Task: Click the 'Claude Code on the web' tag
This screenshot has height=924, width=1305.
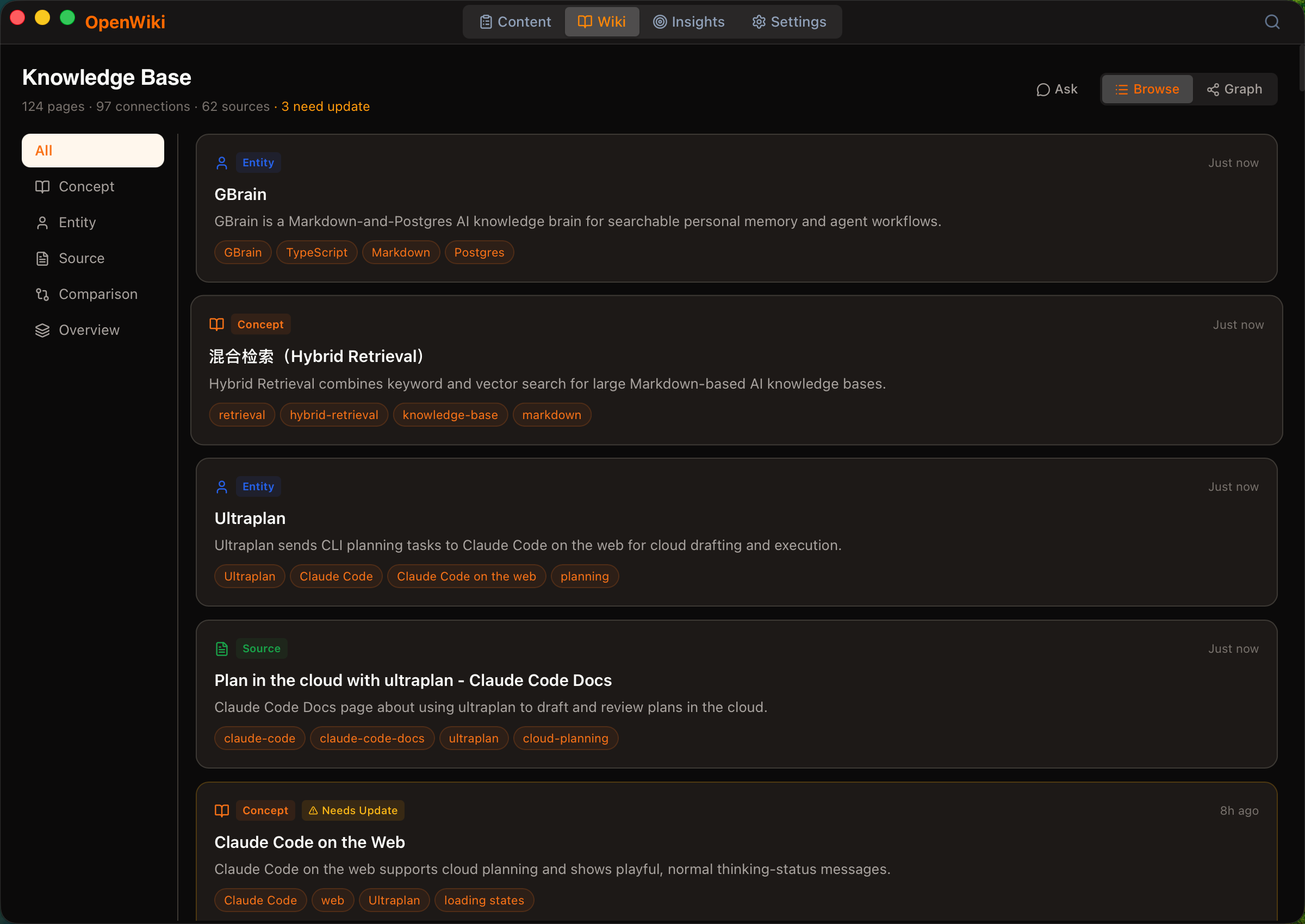Action: [467, 576]
